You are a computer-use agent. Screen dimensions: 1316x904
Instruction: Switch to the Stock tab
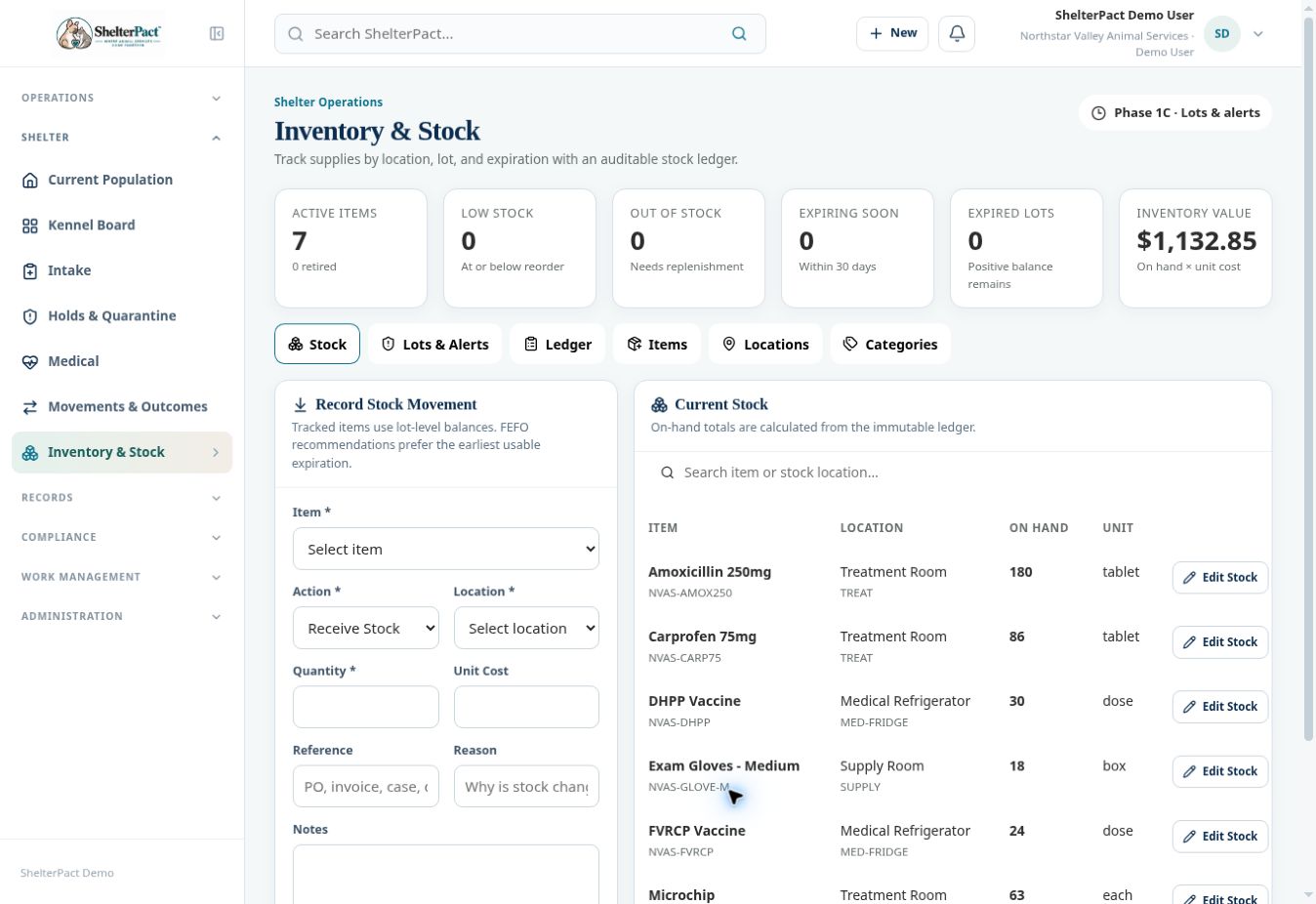pos(317,344)
